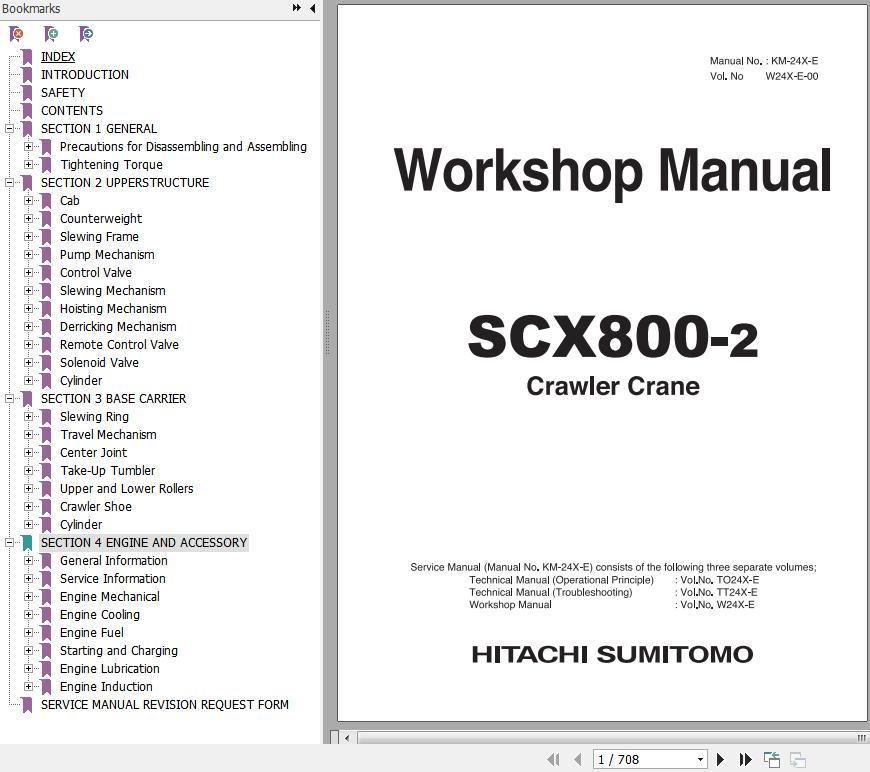Select Upper and Lower Rollers bookmark
This screenshot has width=870, height=772.
coord(127,489)
